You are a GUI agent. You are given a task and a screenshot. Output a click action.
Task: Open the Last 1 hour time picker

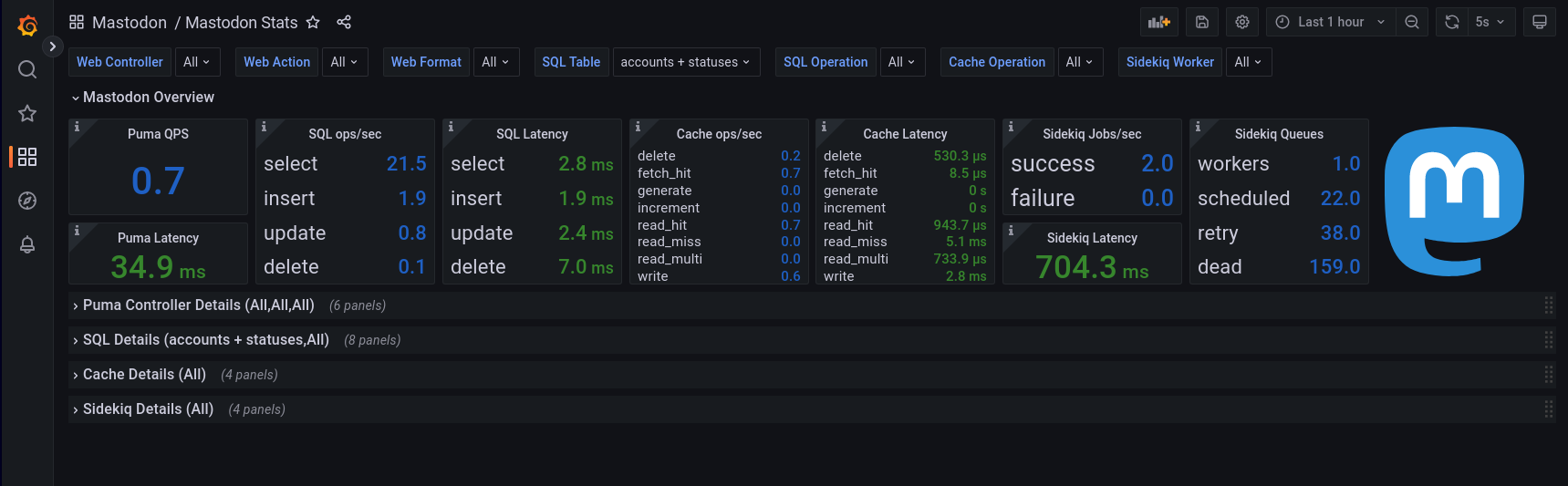pos(1331,22)
